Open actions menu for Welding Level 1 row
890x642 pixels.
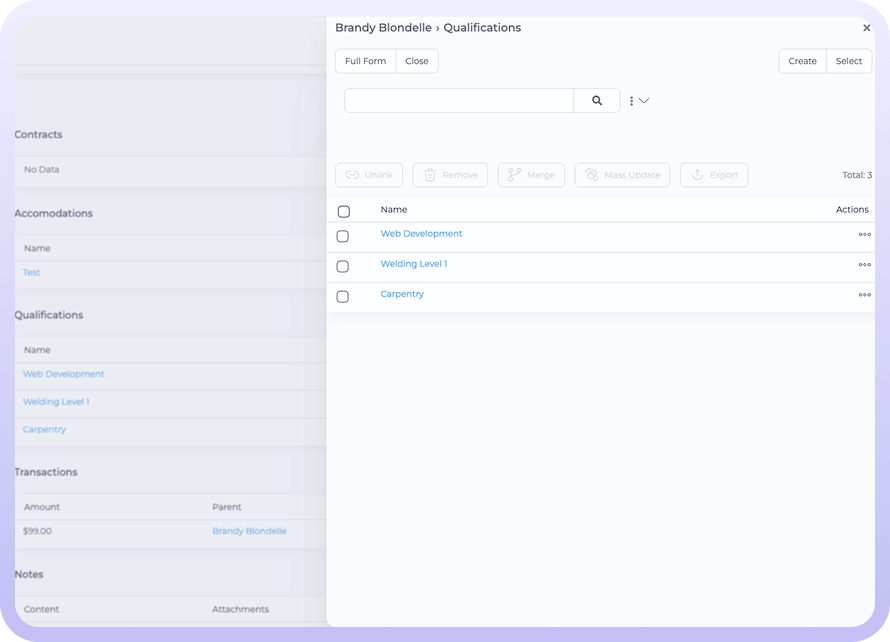pyautogui.click(x=864, y=265)
